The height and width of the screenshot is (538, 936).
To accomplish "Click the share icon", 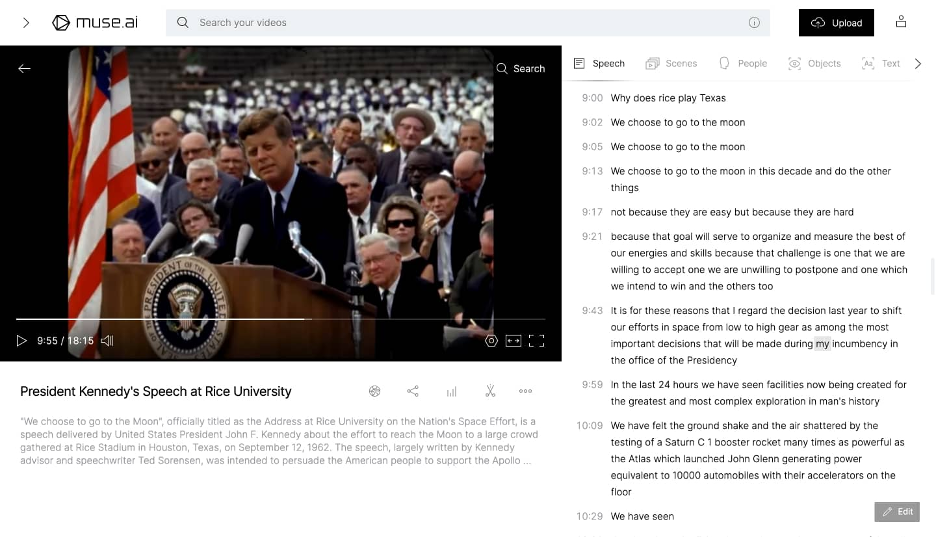I will pyautogui.click(x=413, y=391).
